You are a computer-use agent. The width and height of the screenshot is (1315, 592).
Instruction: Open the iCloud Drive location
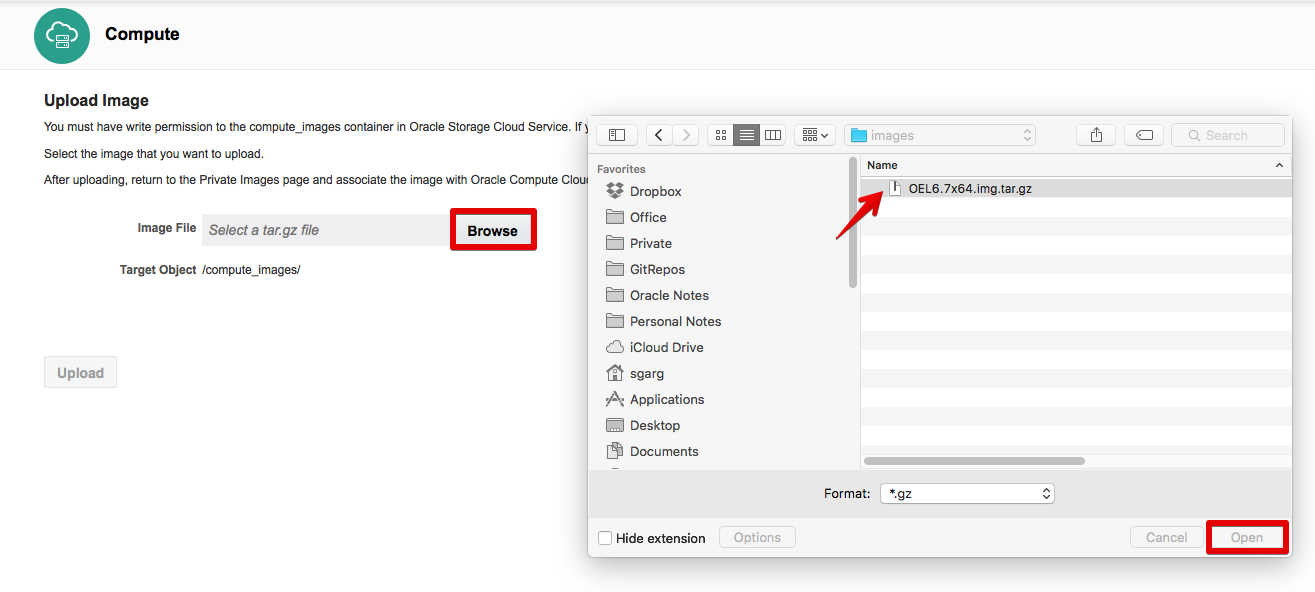pyautogui.click(x=663, y=347)
